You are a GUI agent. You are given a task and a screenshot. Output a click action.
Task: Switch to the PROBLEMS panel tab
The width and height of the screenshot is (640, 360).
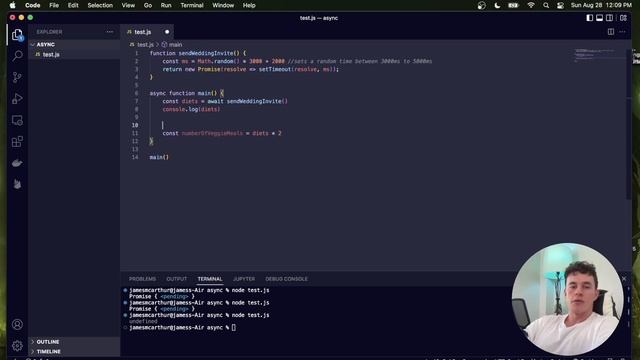point(142,279)
